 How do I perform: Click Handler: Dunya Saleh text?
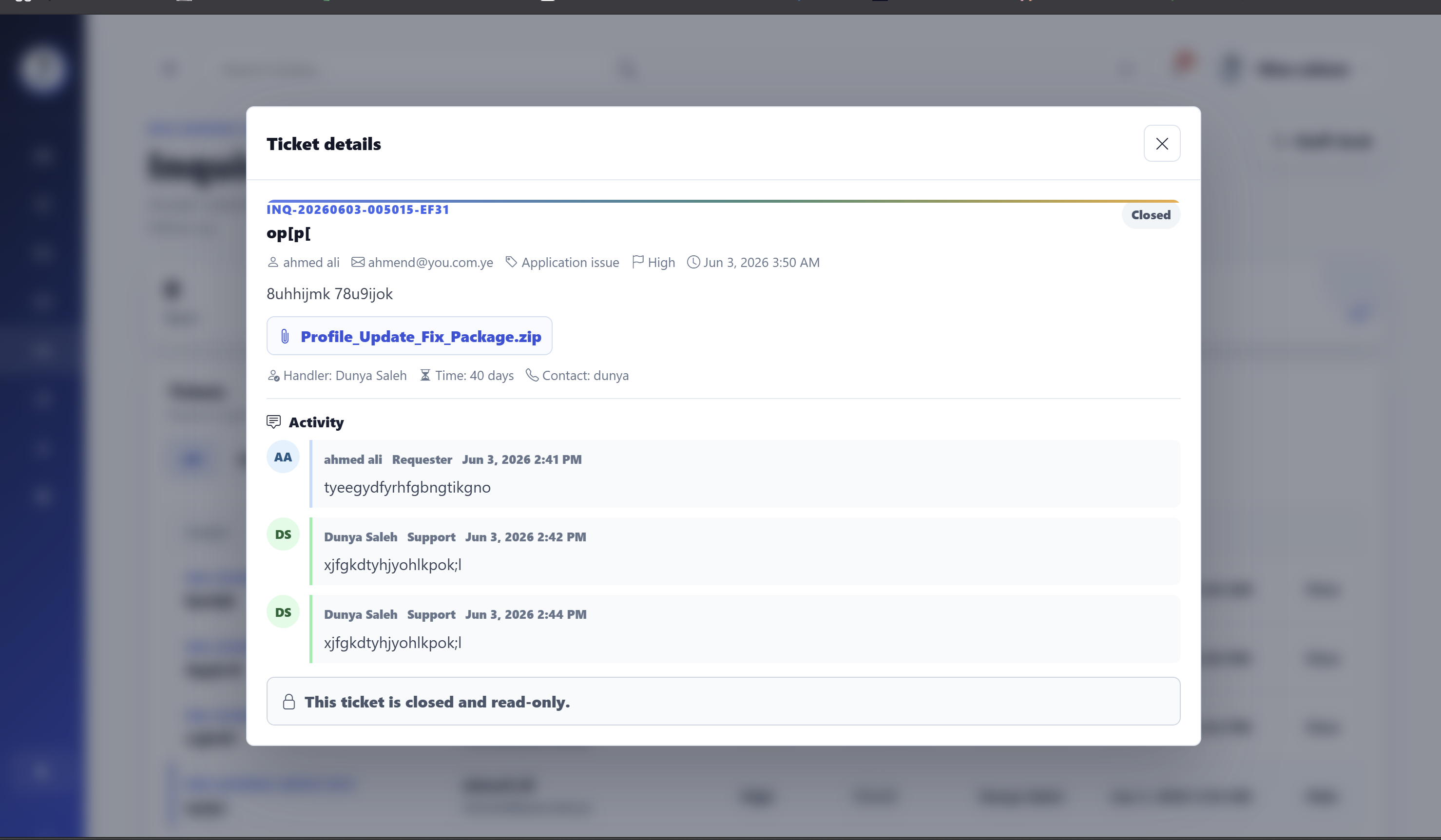[345, 376]
